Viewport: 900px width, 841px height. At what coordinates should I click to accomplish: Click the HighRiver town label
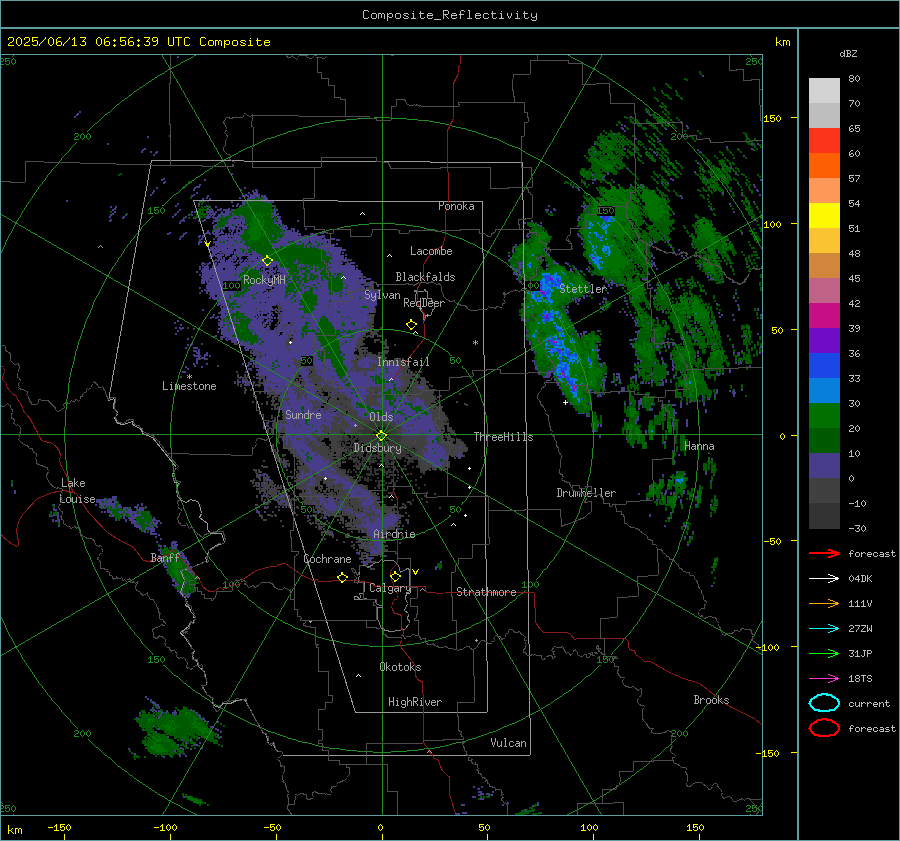click(415, 702)
